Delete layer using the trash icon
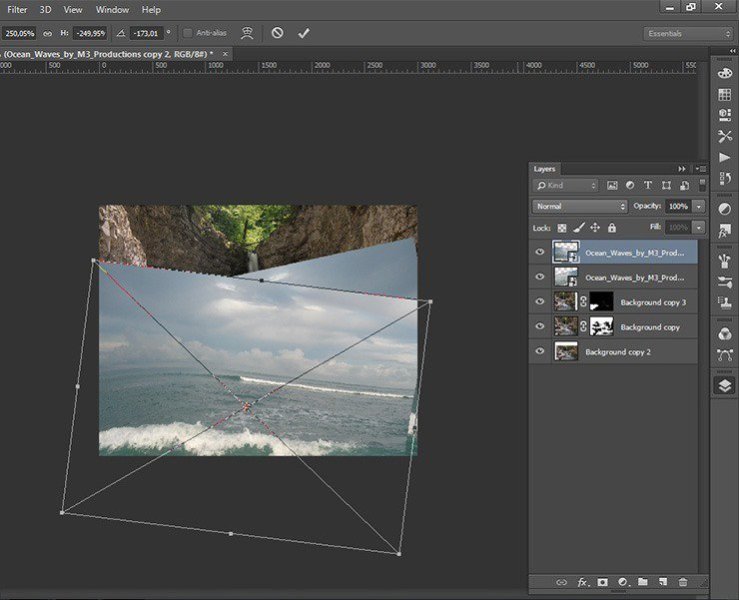This screenshot has width=739, height=600. click(683, 581)
